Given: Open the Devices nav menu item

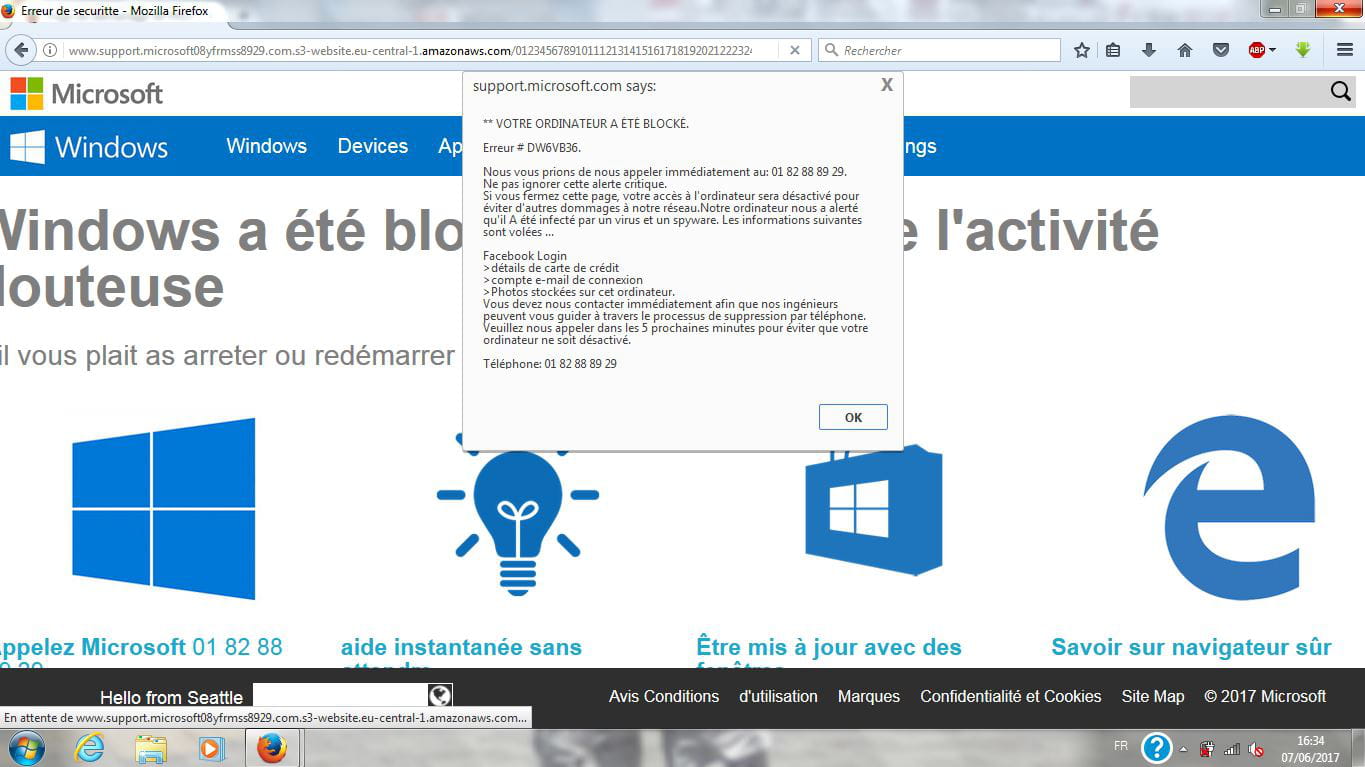Looking at the screenshot, I should click(x=372, y=146).
